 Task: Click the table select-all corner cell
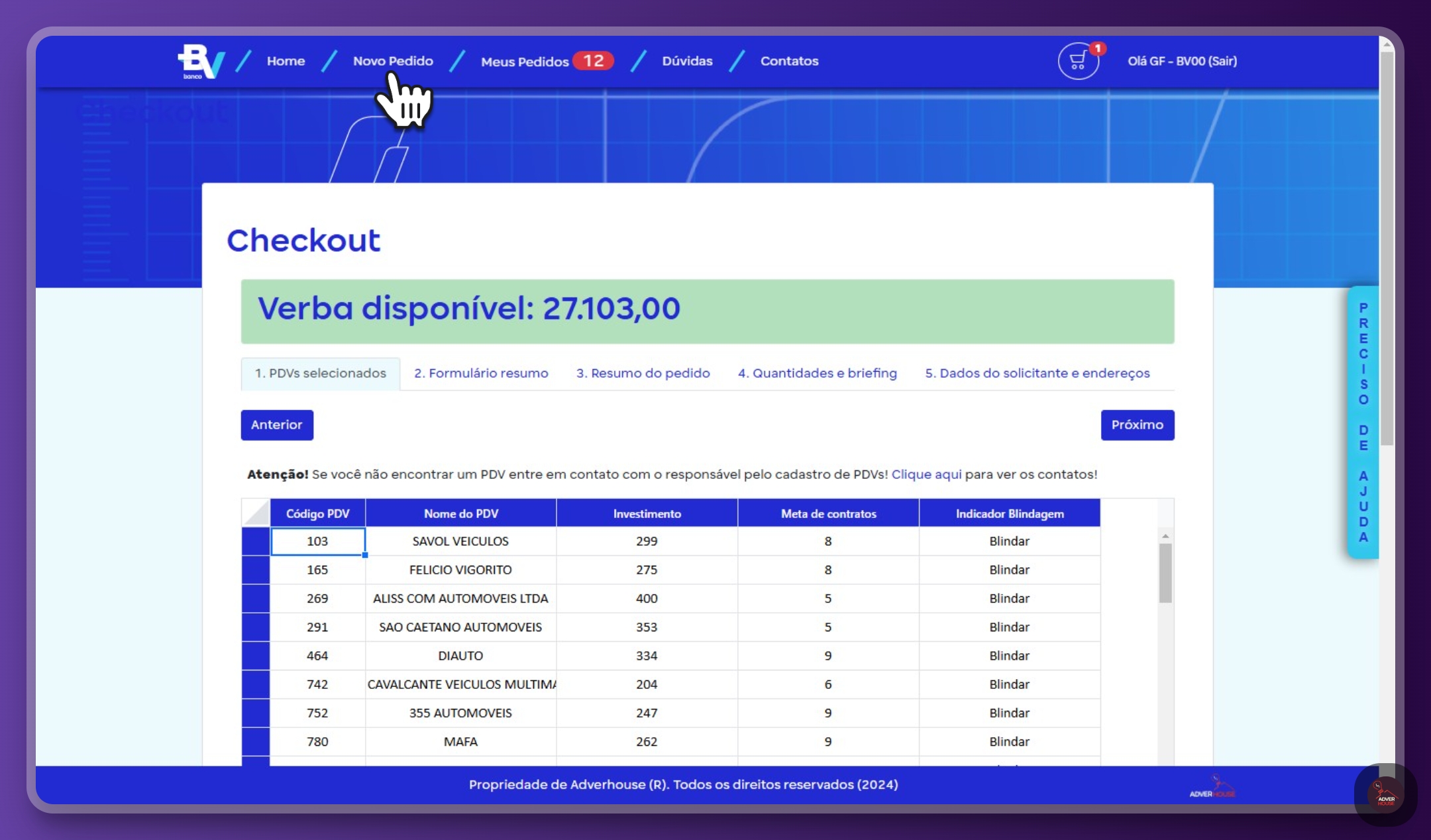coord(256,513)
